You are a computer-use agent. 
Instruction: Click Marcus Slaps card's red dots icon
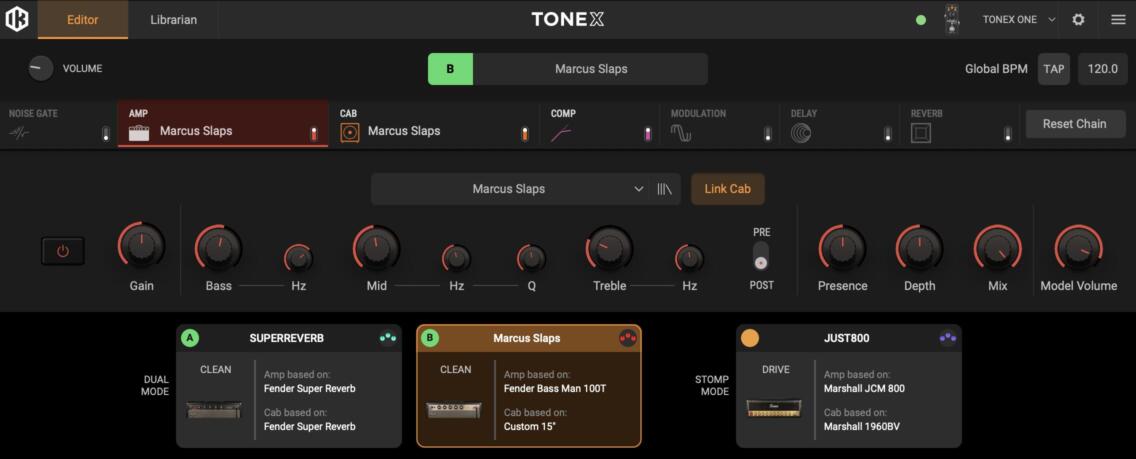coord(627,338)
